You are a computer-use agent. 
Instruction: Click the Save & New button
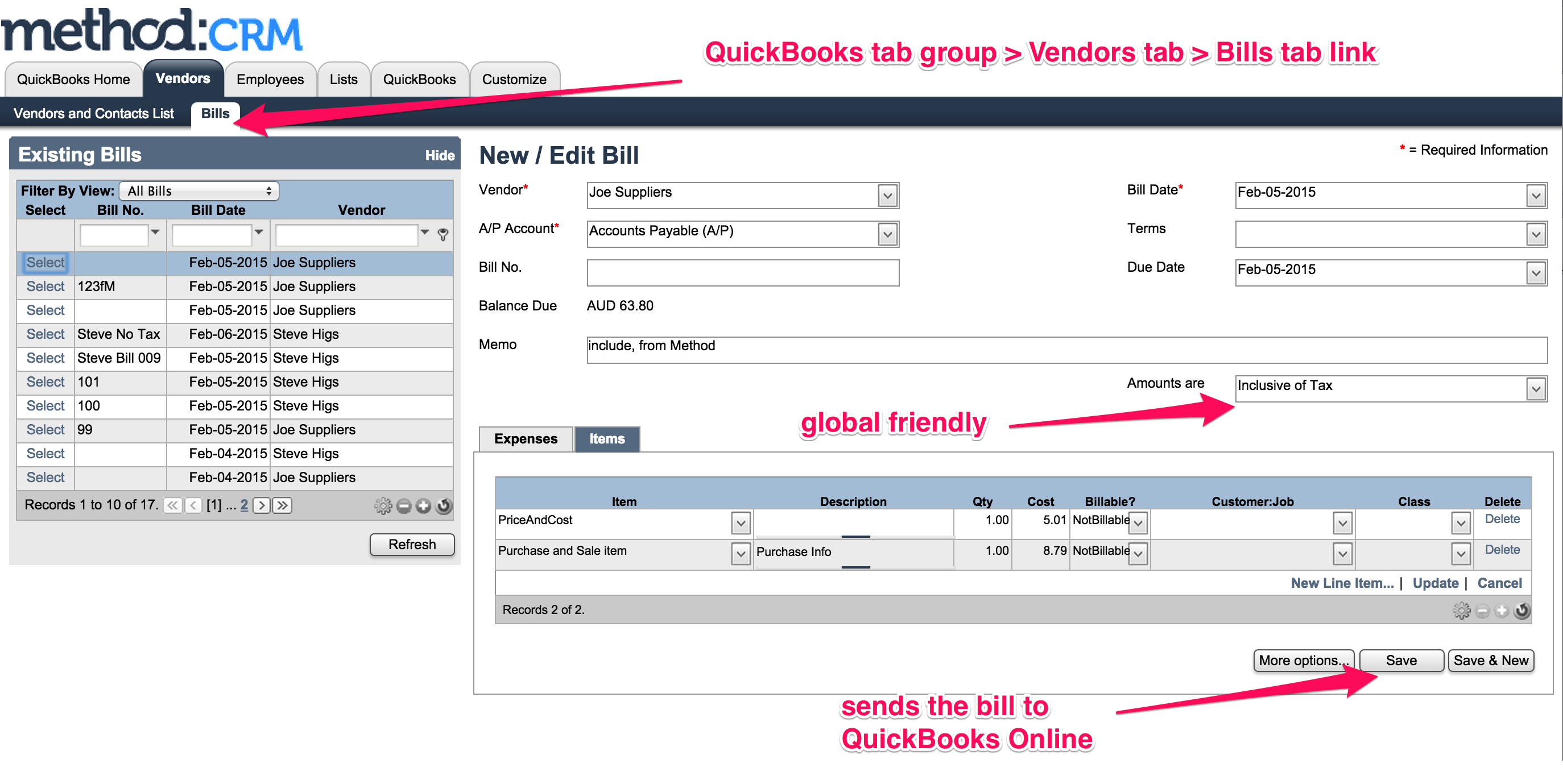(1491, 661)
